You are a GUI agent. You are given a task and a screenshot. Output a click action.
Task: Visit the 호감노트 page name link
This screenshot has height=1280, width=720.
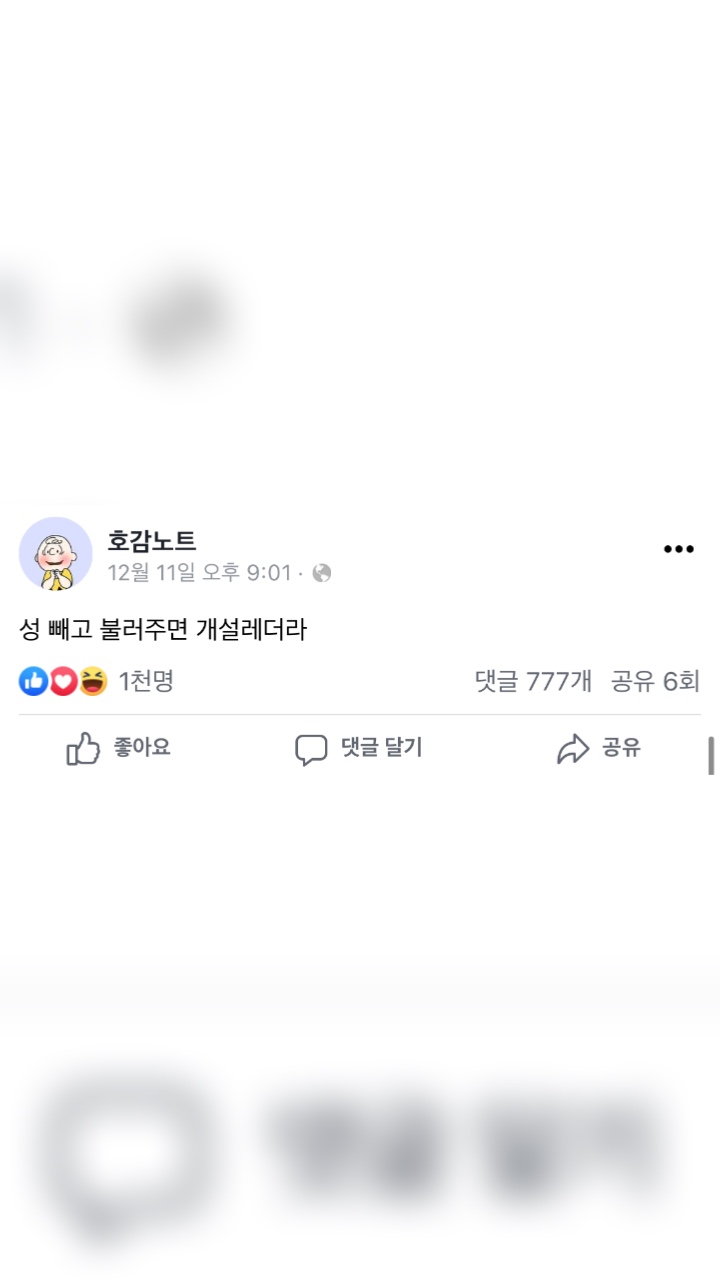[152, 541]
